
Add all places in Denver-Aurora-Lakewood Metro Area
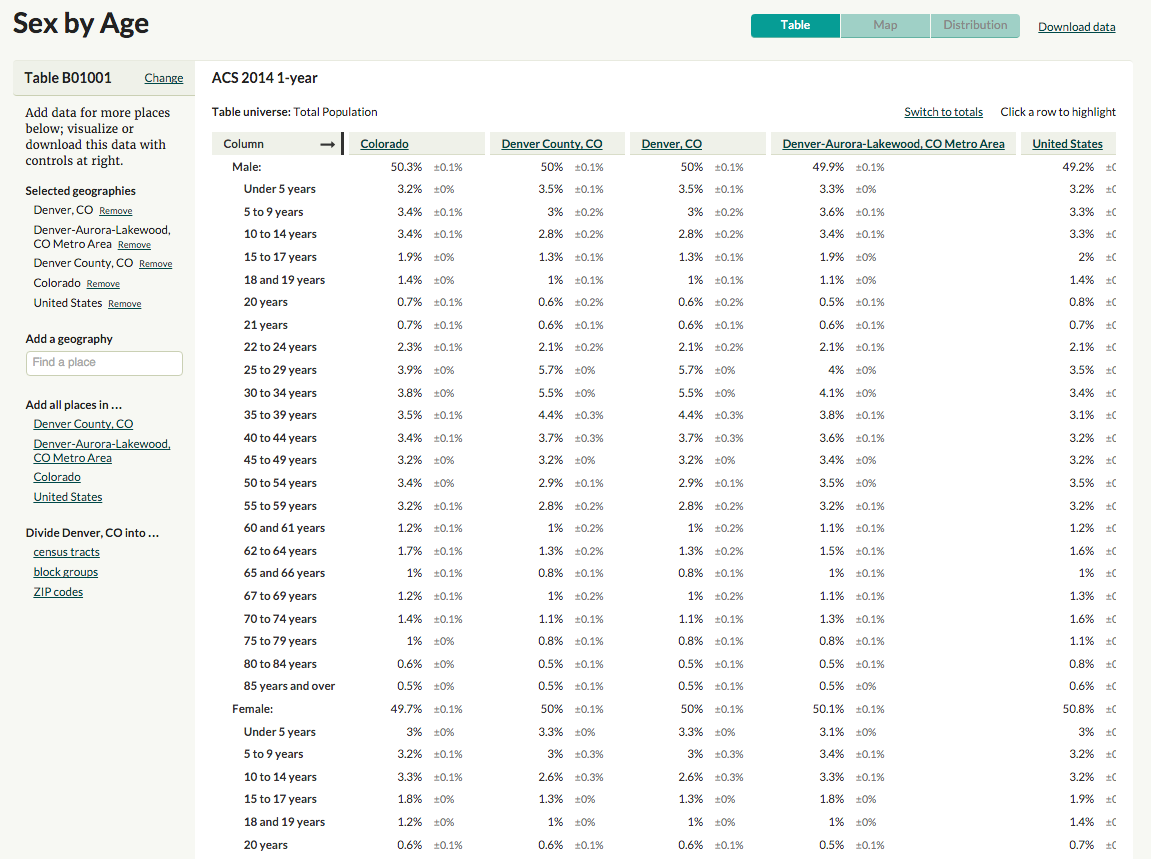101,451
